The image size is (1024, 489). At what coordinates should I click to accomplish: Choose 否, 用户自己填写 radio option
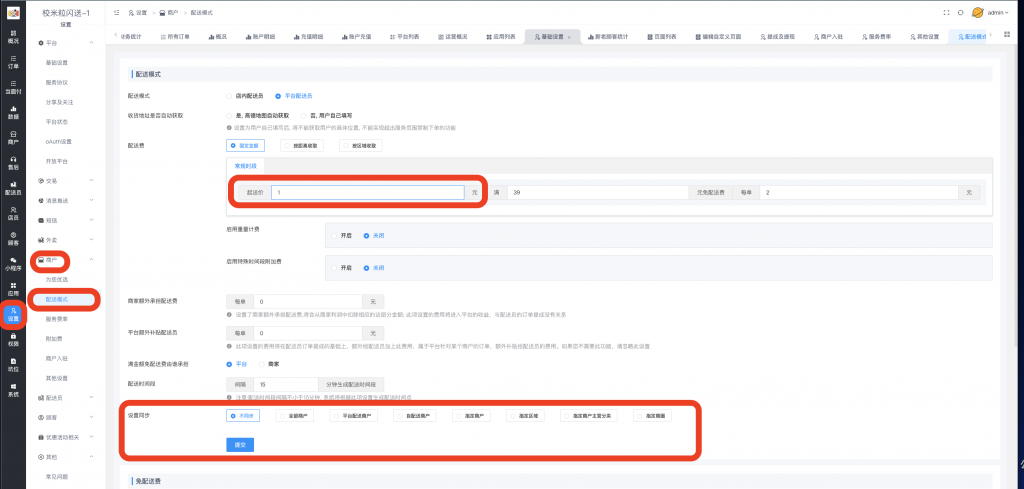coord(304,116)
